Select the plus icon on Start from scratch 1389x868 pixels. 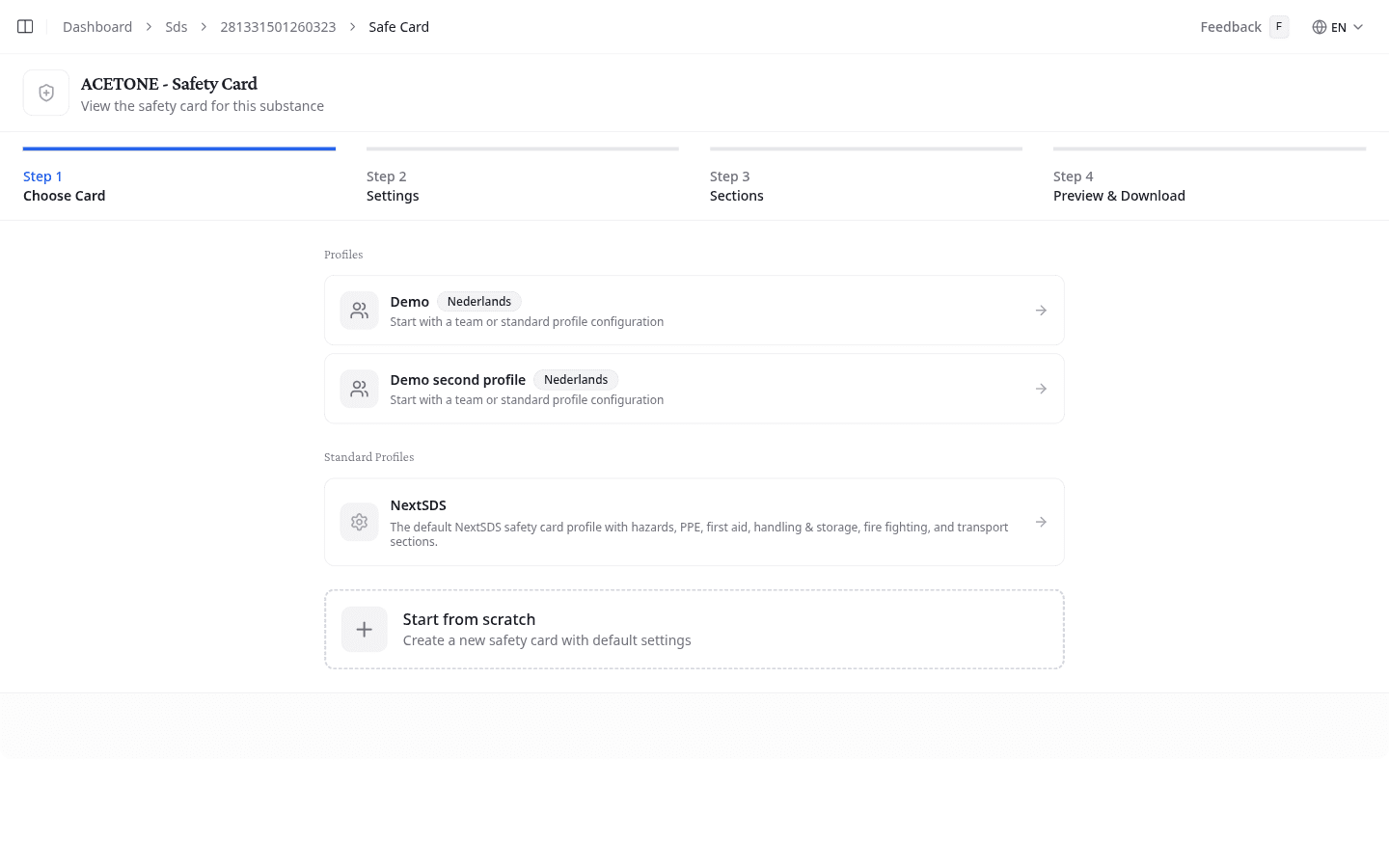(x=364, y=629)
